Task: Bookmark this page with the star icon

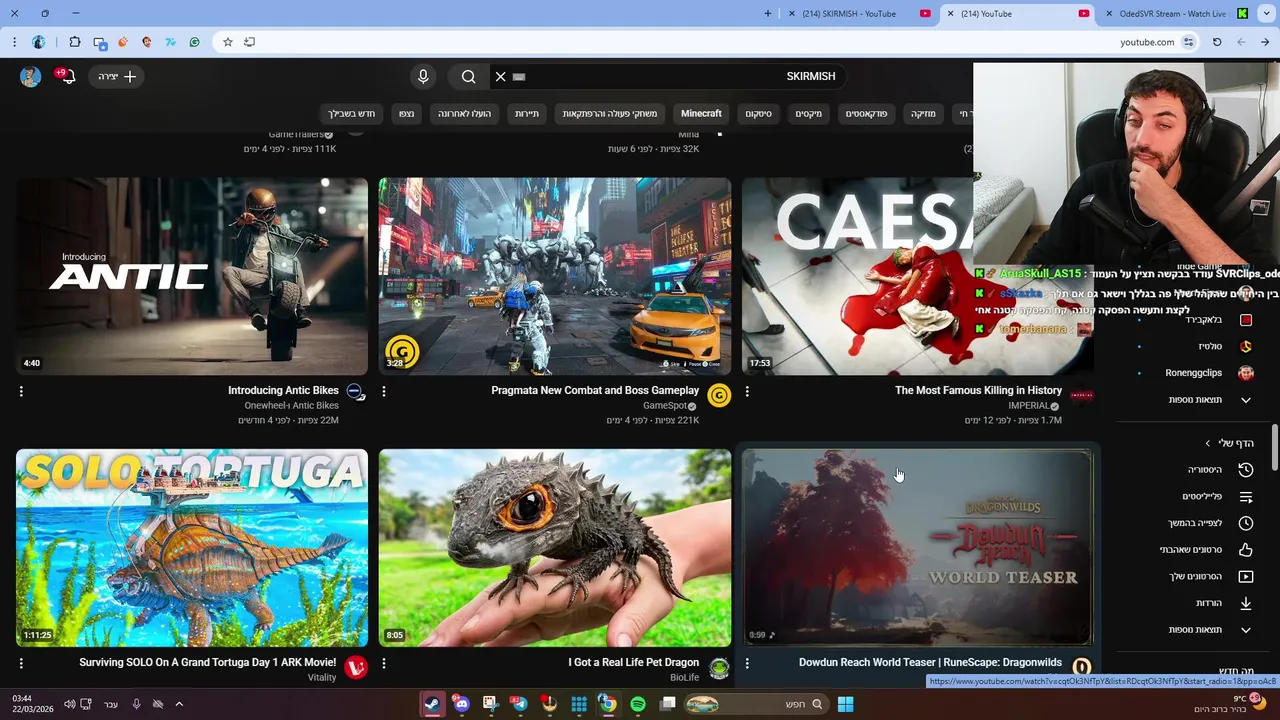Action: point(228,42)
